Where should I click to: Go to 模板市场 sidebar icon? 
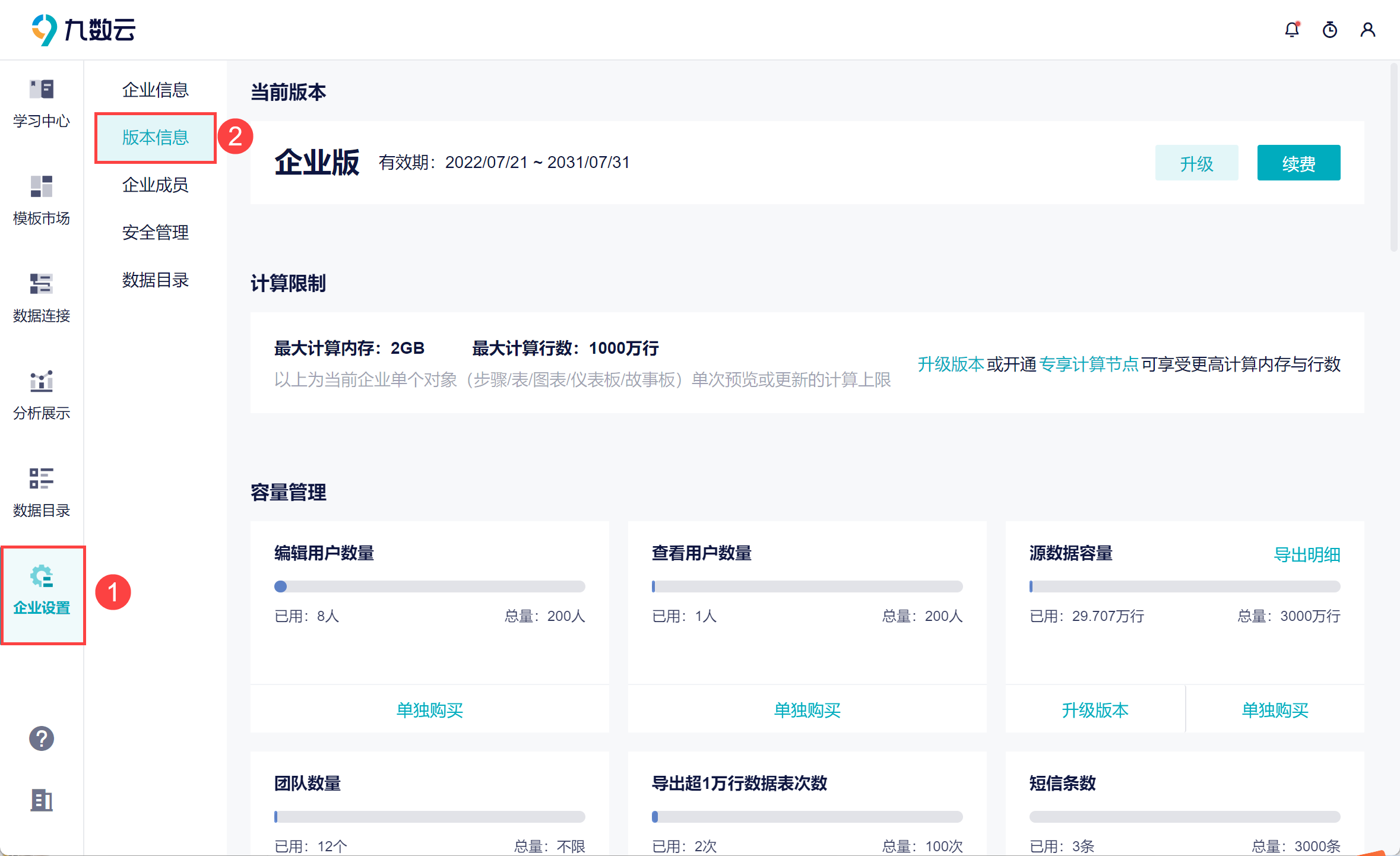click(42, 201)
